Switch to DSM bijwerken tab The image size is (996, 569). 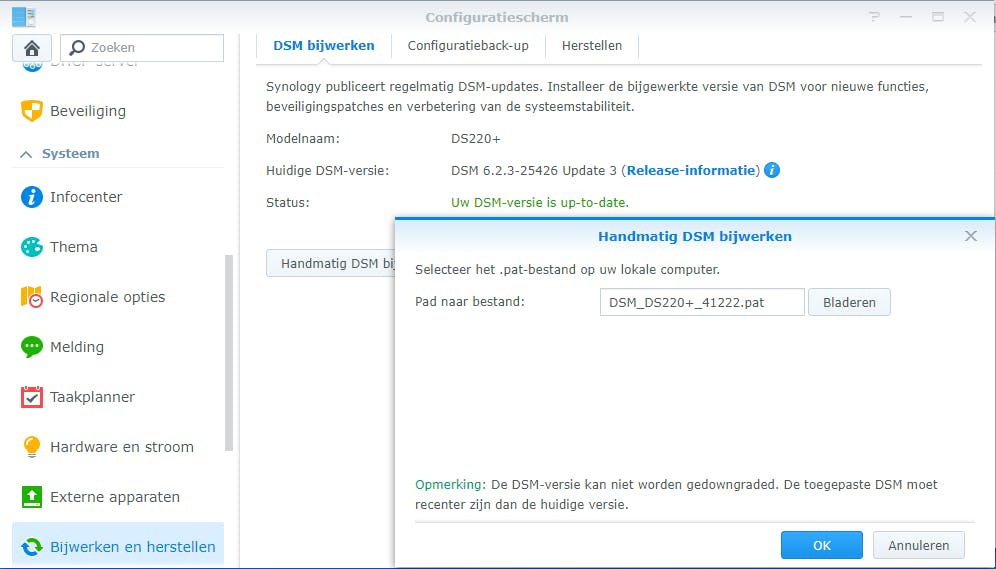323,46
